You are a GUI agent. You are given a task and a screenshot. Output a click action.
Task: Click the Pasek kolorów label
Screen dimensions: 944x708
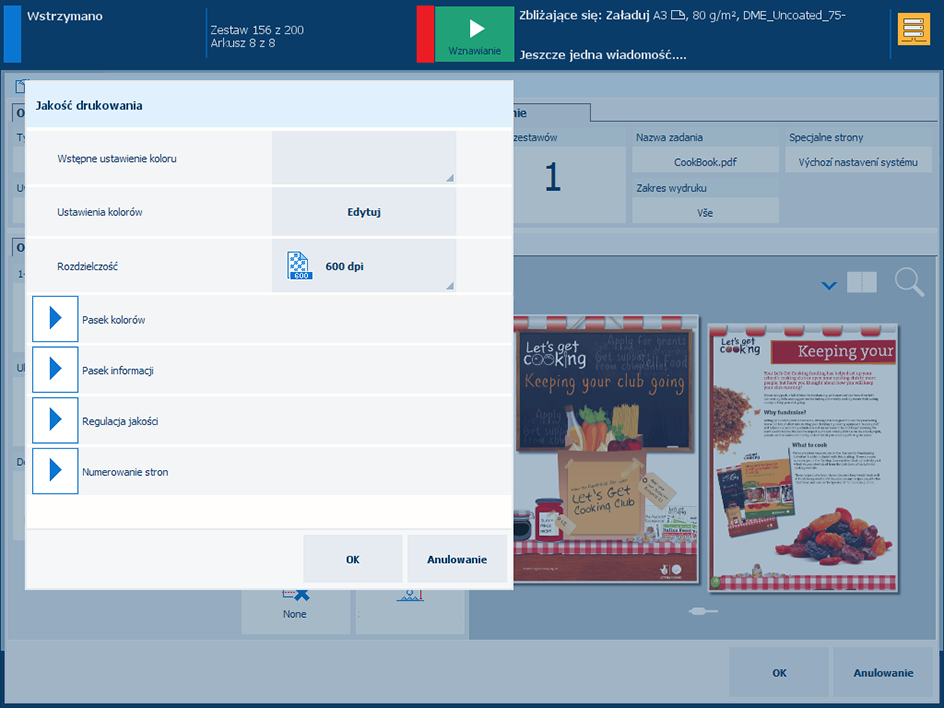[114, 320]
